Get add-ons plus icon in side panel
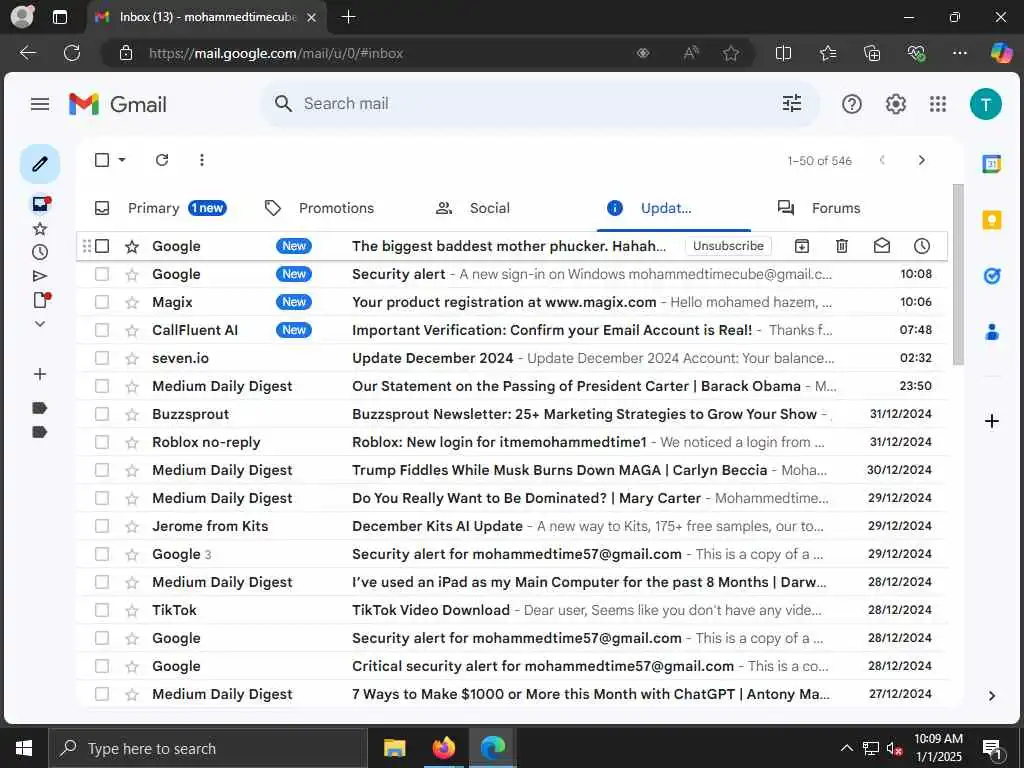1024x768 pixels. (x=991, y=421)
